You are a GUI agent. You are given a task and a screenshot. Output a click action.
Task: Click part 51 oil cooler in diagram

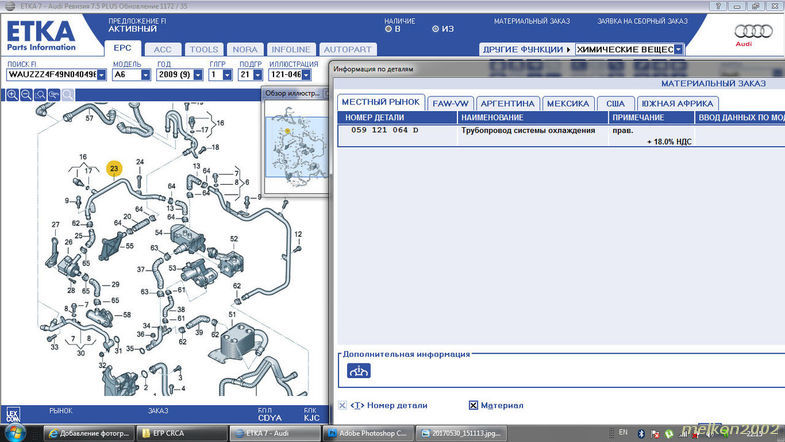pyautogui.click(x=238, y=340)
